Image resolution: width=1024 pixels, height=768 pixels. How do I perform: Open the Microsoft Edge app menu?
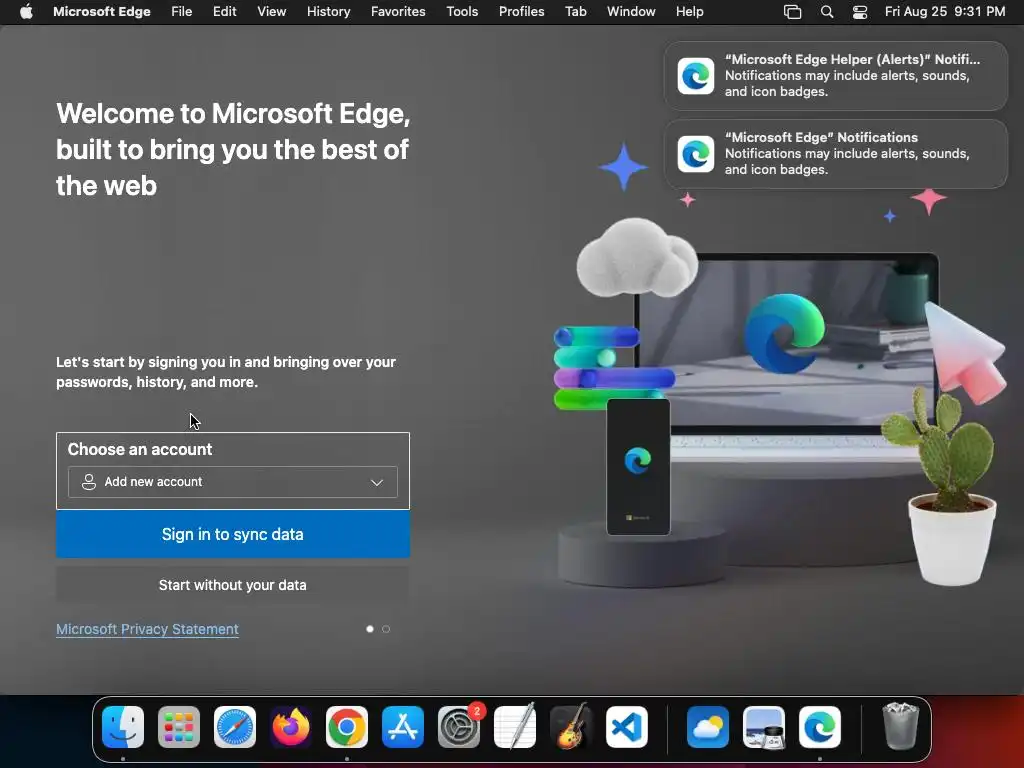[x=102, y=12]
